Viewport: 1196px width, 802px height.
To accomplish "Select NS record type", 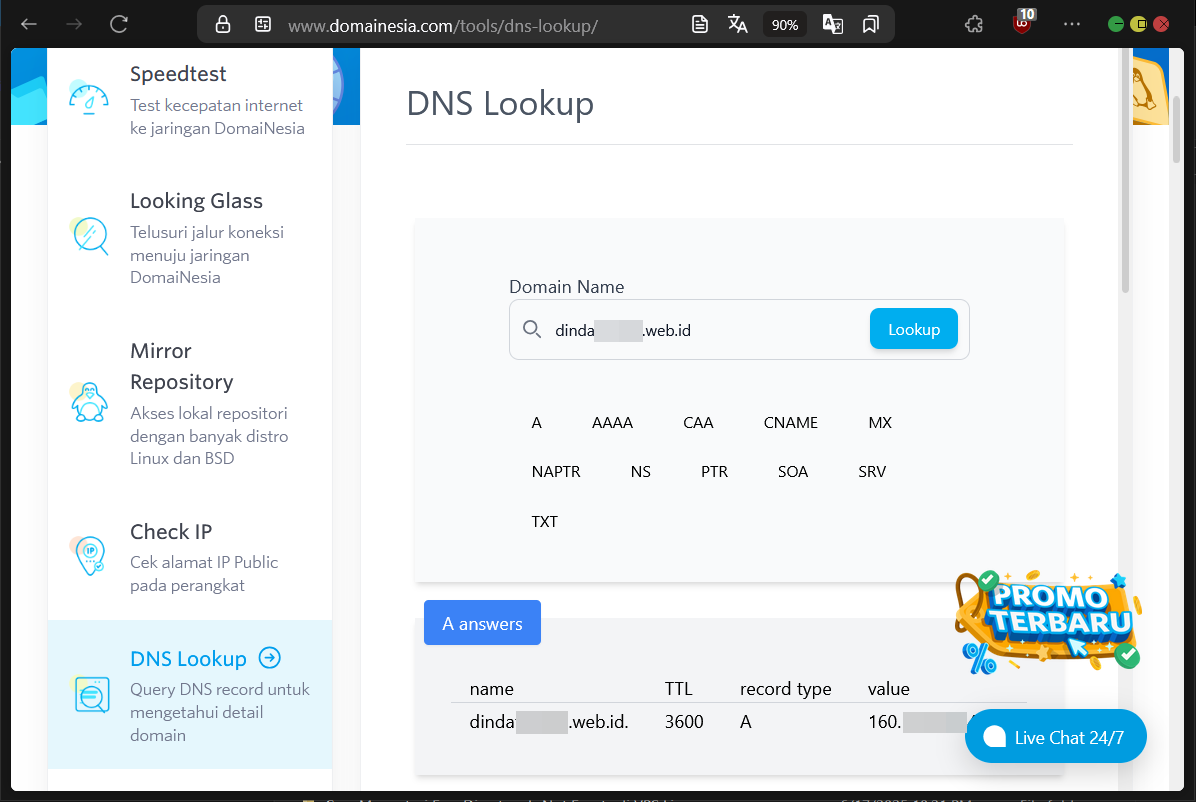I will click(641, 472).
